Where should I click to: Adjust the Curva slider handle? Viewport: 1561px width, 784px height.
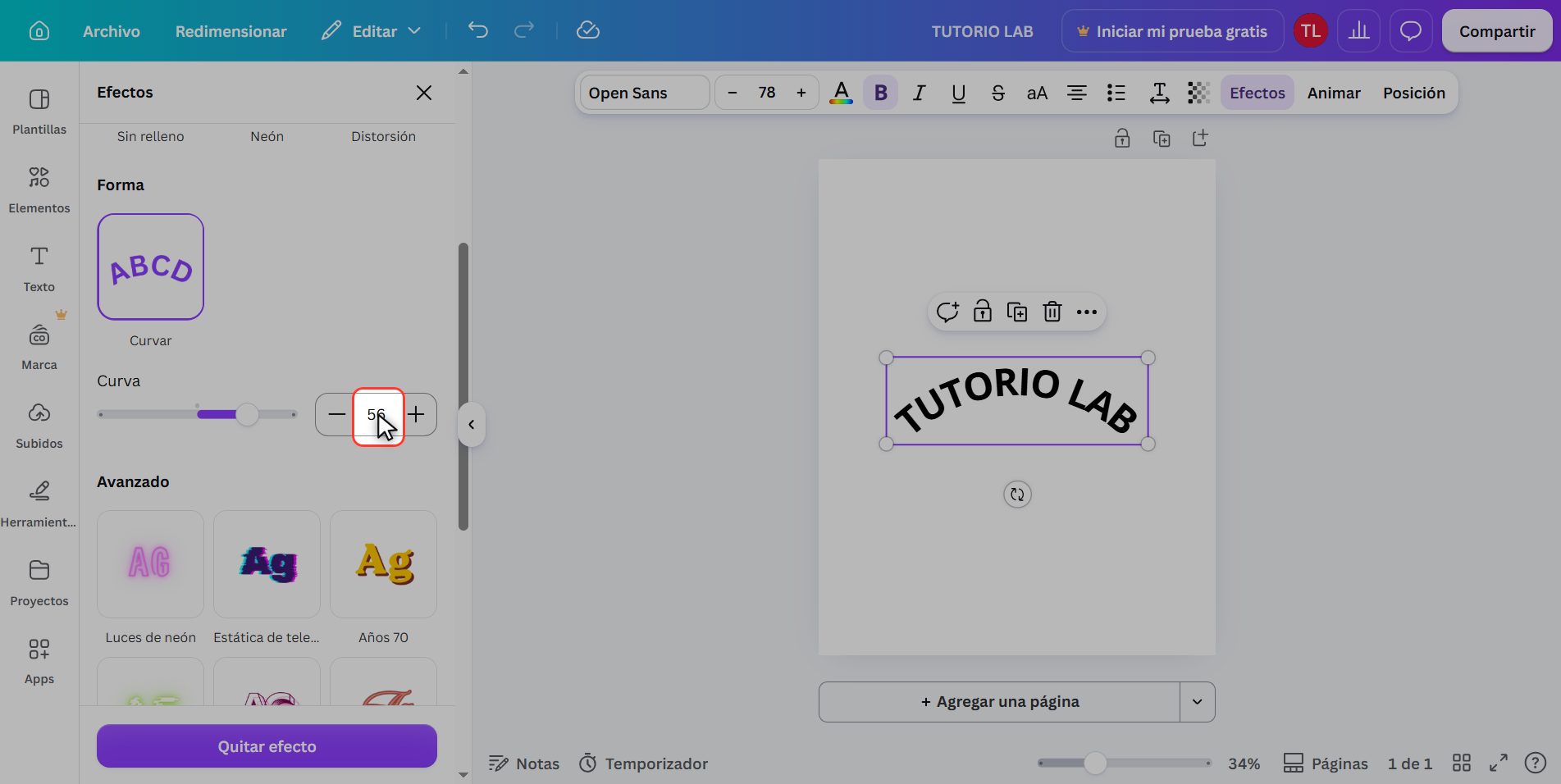(247, 414)
